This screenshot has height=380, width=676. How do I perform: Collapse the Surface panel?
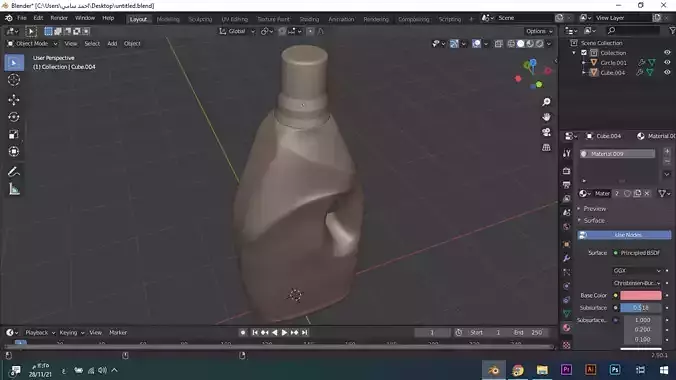coord(594,220)
